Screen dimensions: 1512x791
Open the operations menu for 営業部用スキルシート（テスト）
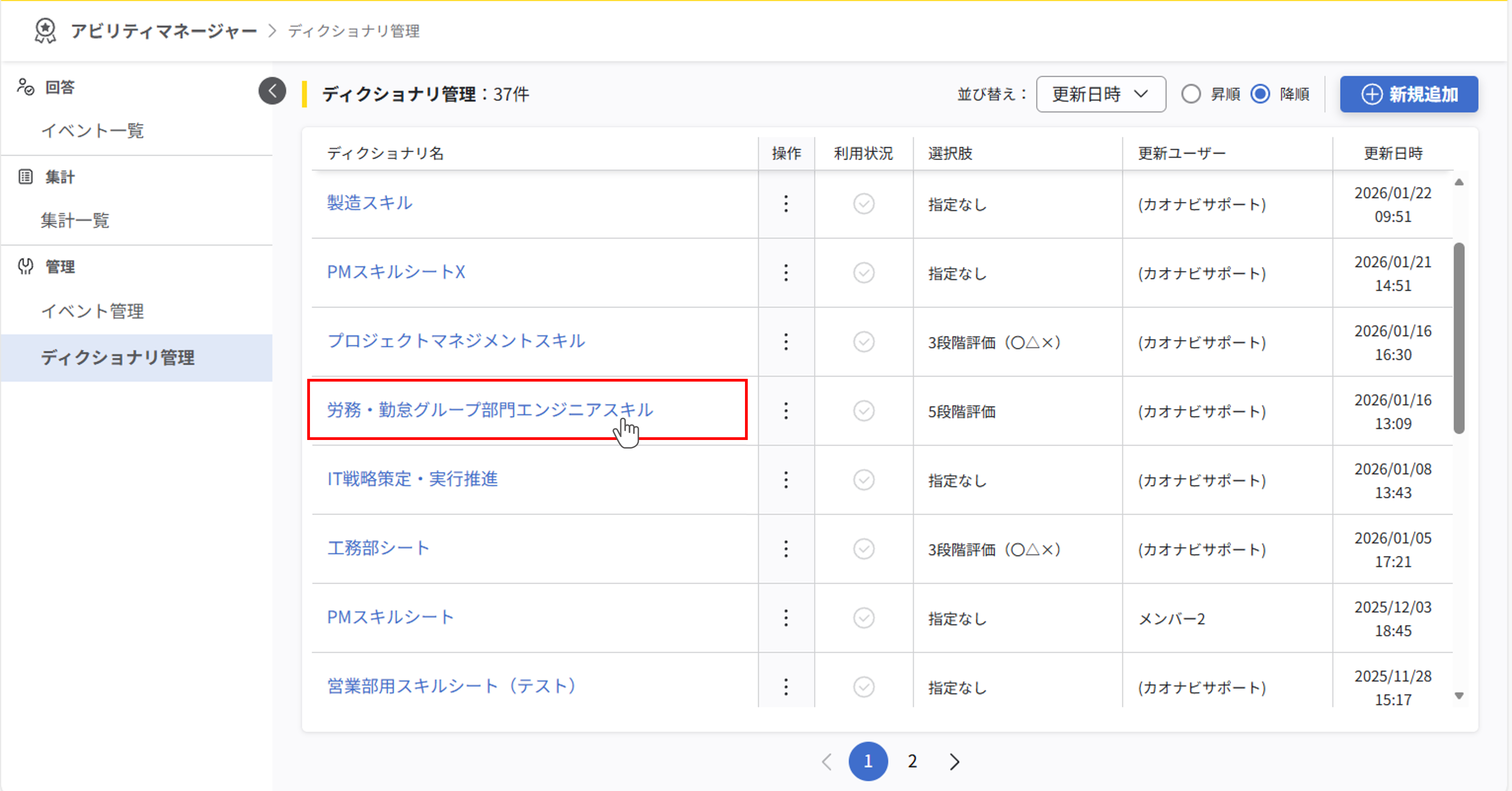(x=786, y=687)
